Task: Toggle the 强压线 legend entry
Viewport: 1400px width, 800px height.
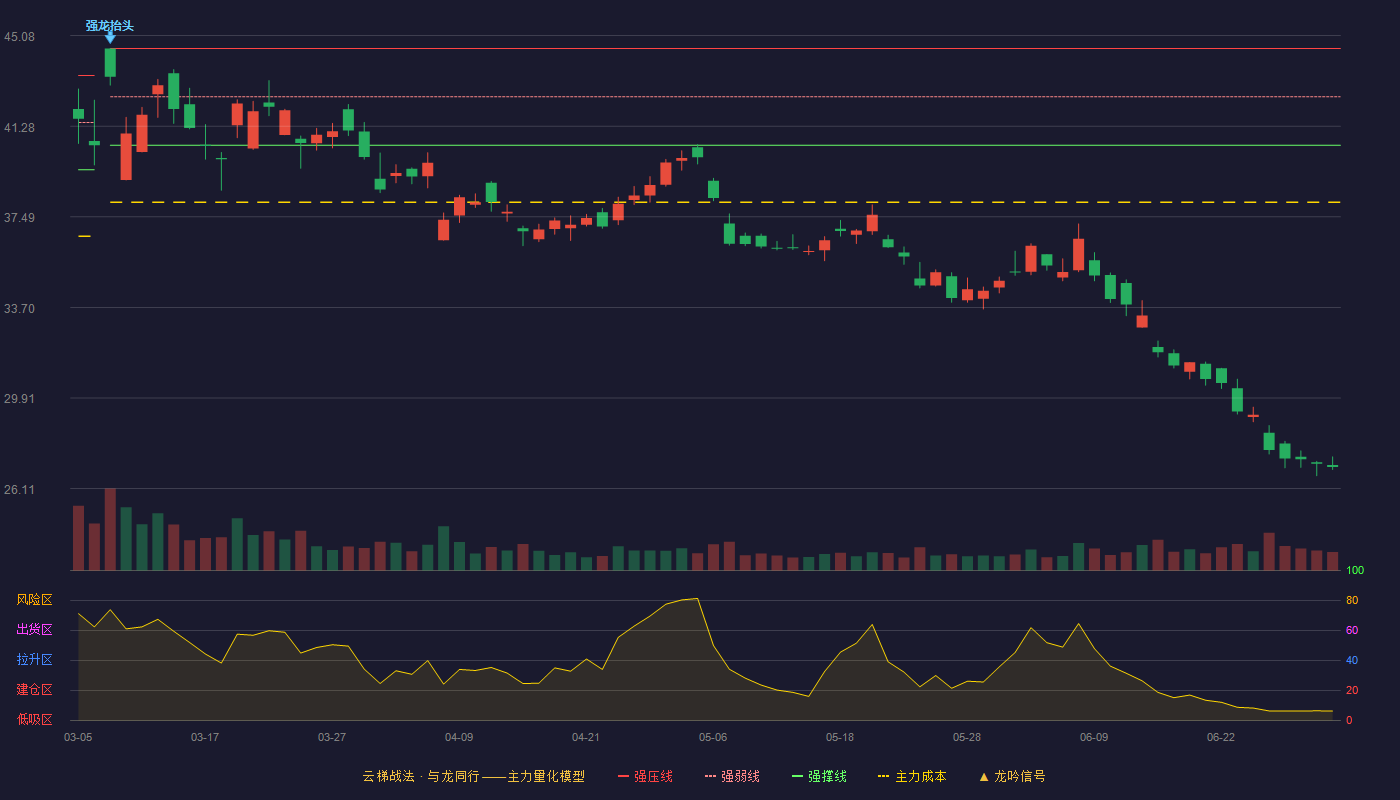Action: [x=645, y=776]
